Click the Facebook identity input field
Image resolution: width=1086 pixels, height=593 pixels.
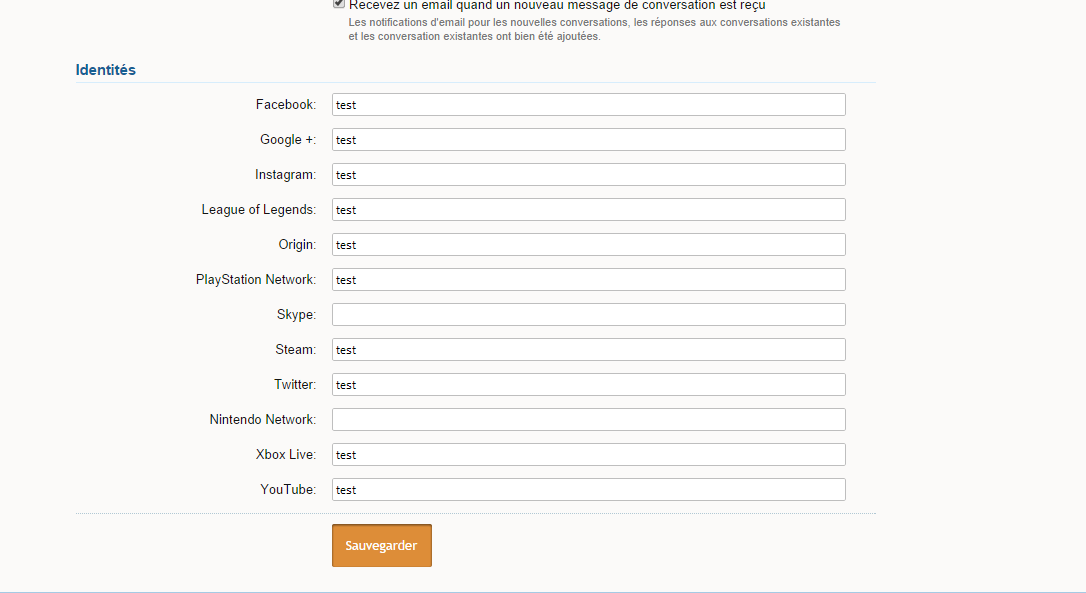(x=589, y=105)
